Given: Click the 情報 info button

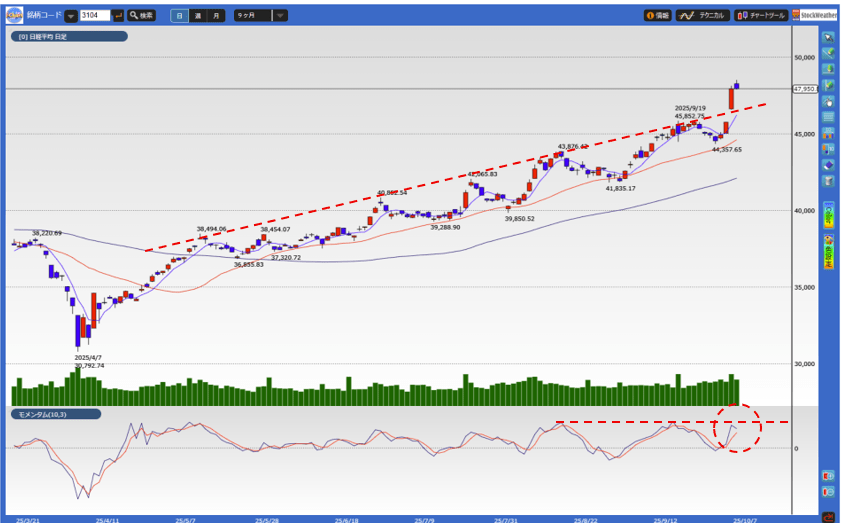Looking at the screenshot, I should point(657,16).
